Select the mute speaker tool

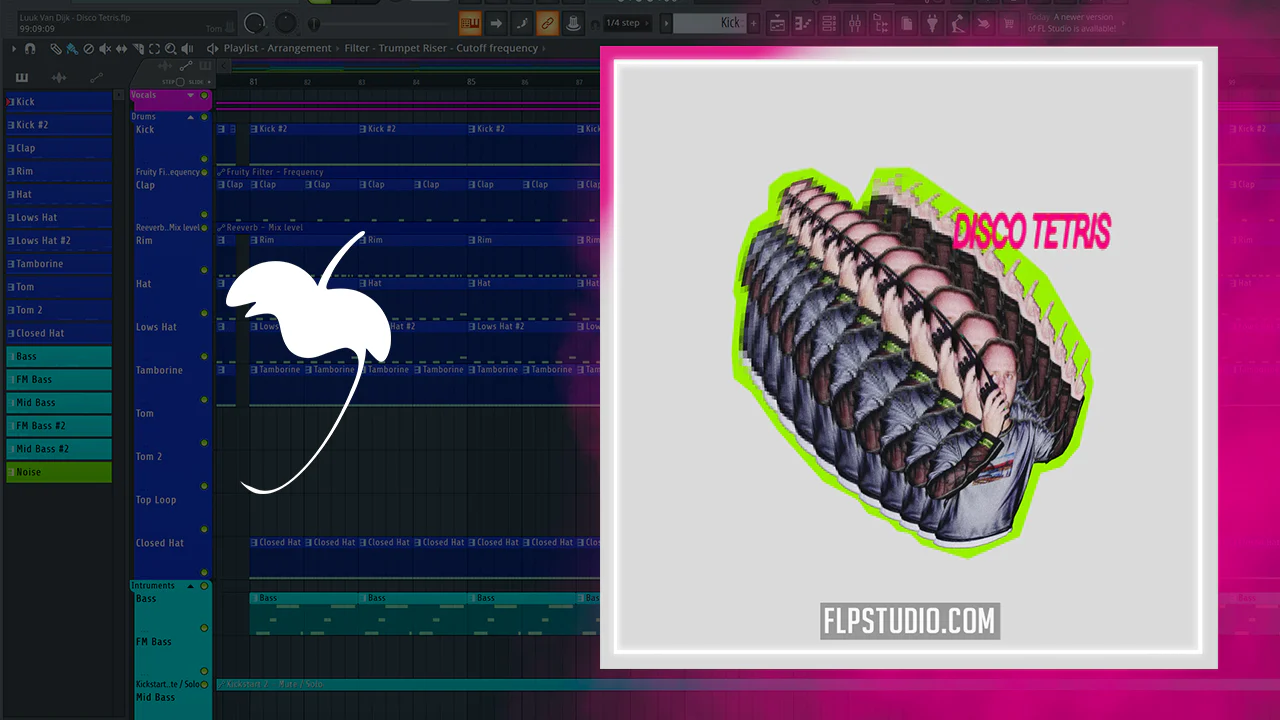105,48
